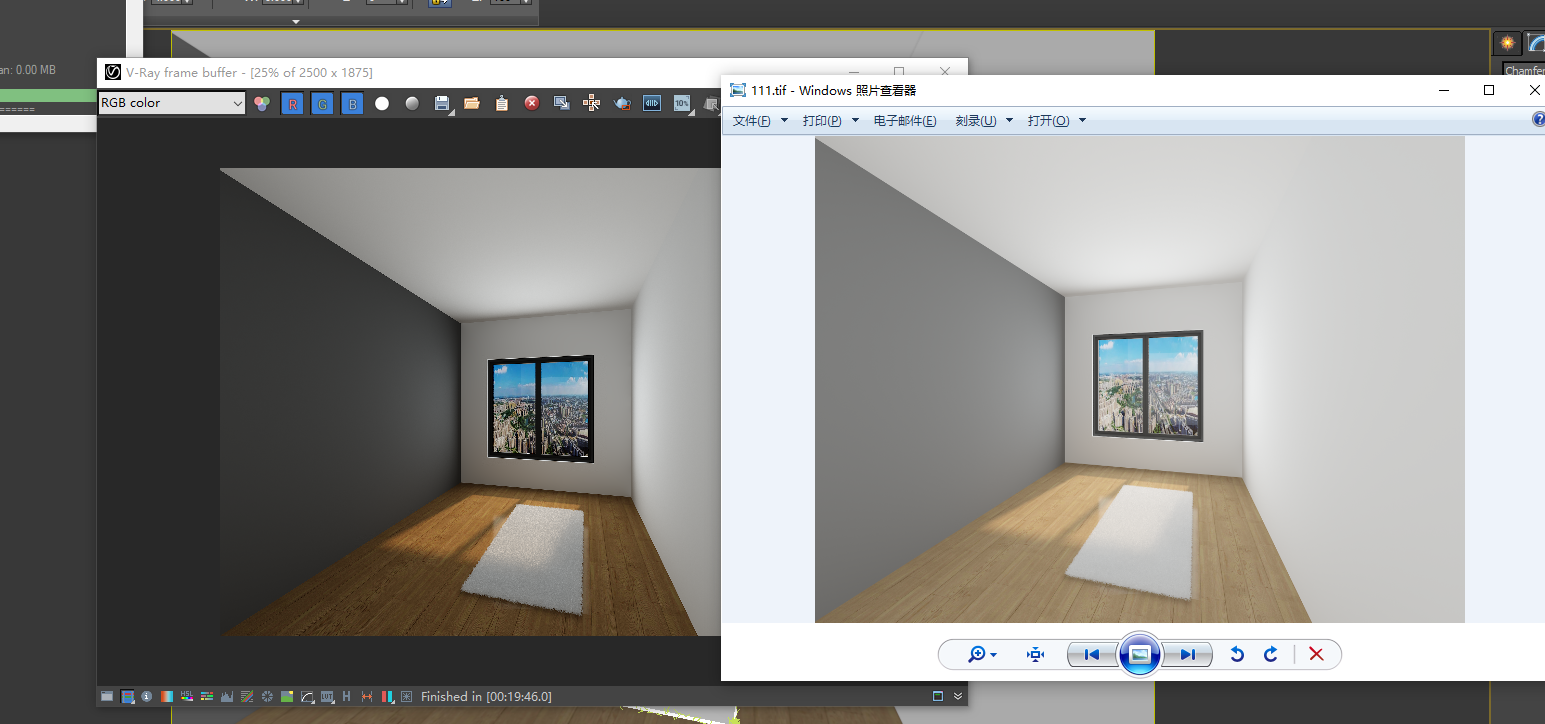Viewport: 1545px width, 724px height.
Task: Toggle force color clamping icon in VFB
Action: 127,696
